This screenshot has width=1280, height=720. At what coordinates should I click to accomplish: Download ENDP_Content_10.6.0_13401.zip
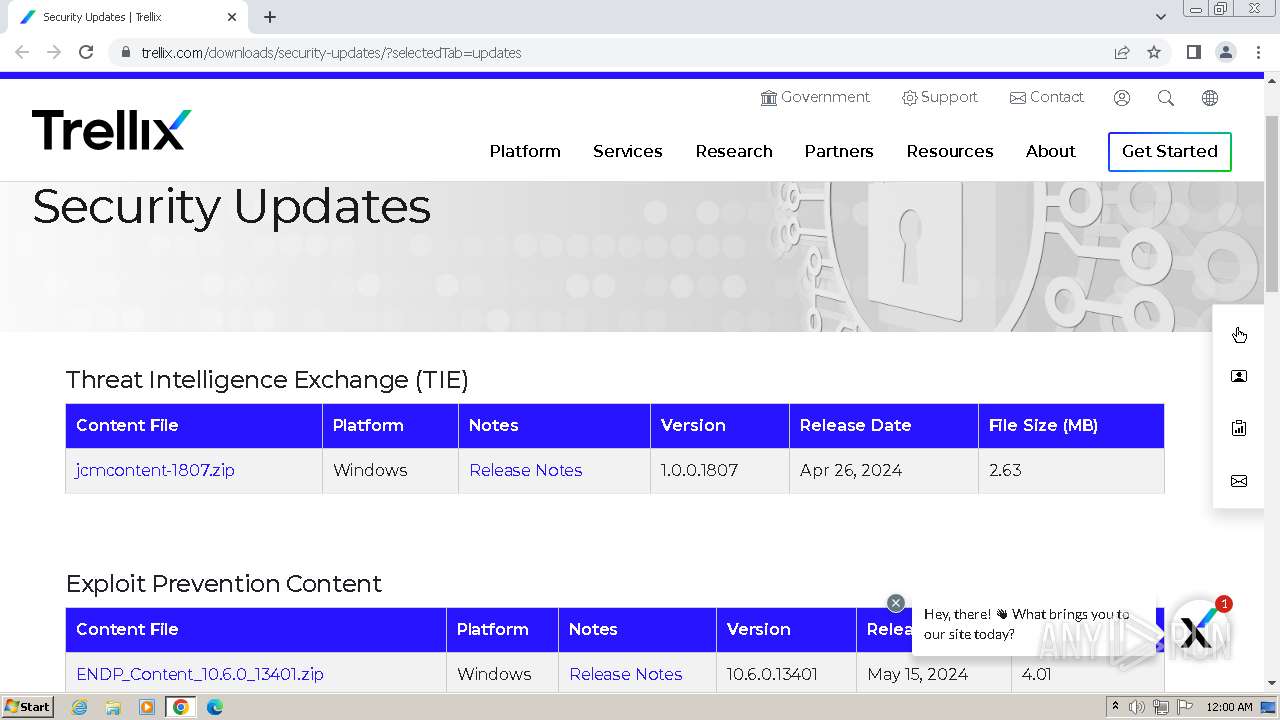tap(200, 674)
